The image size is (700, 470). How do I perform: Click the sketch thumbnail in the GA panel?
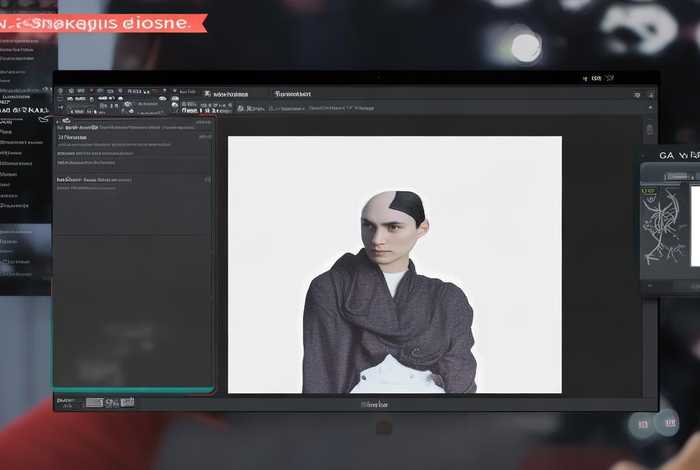click(x=663, y=228)
